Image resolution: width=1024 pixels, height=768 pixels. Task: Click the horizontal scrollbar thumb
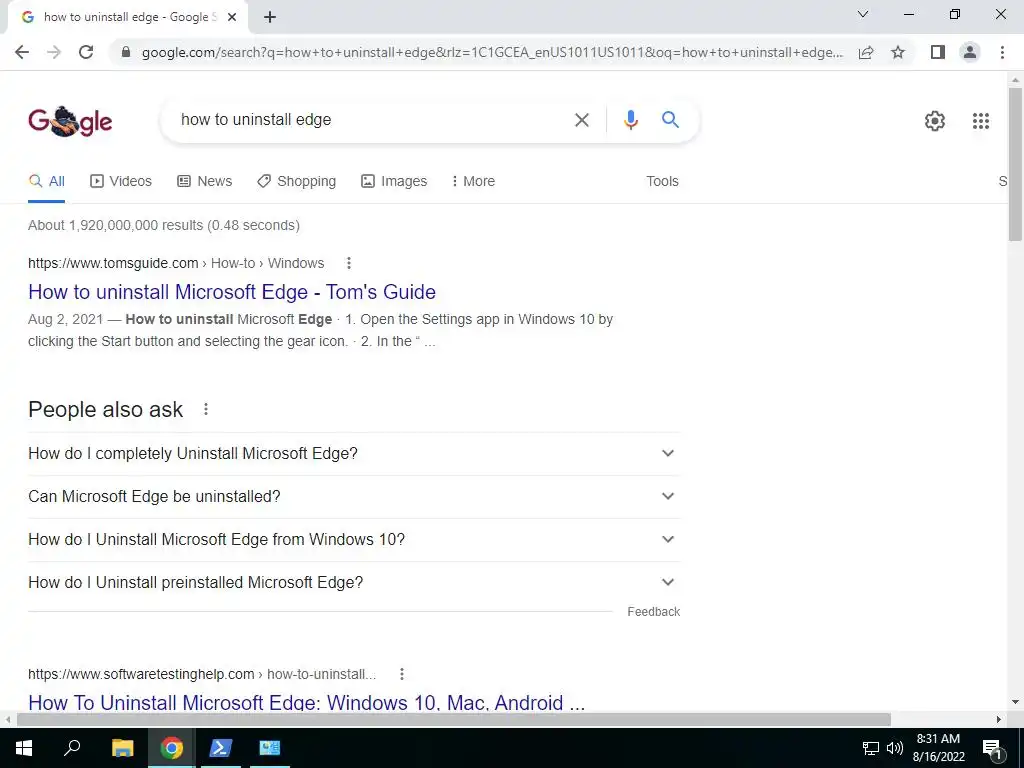click(454, 719)
